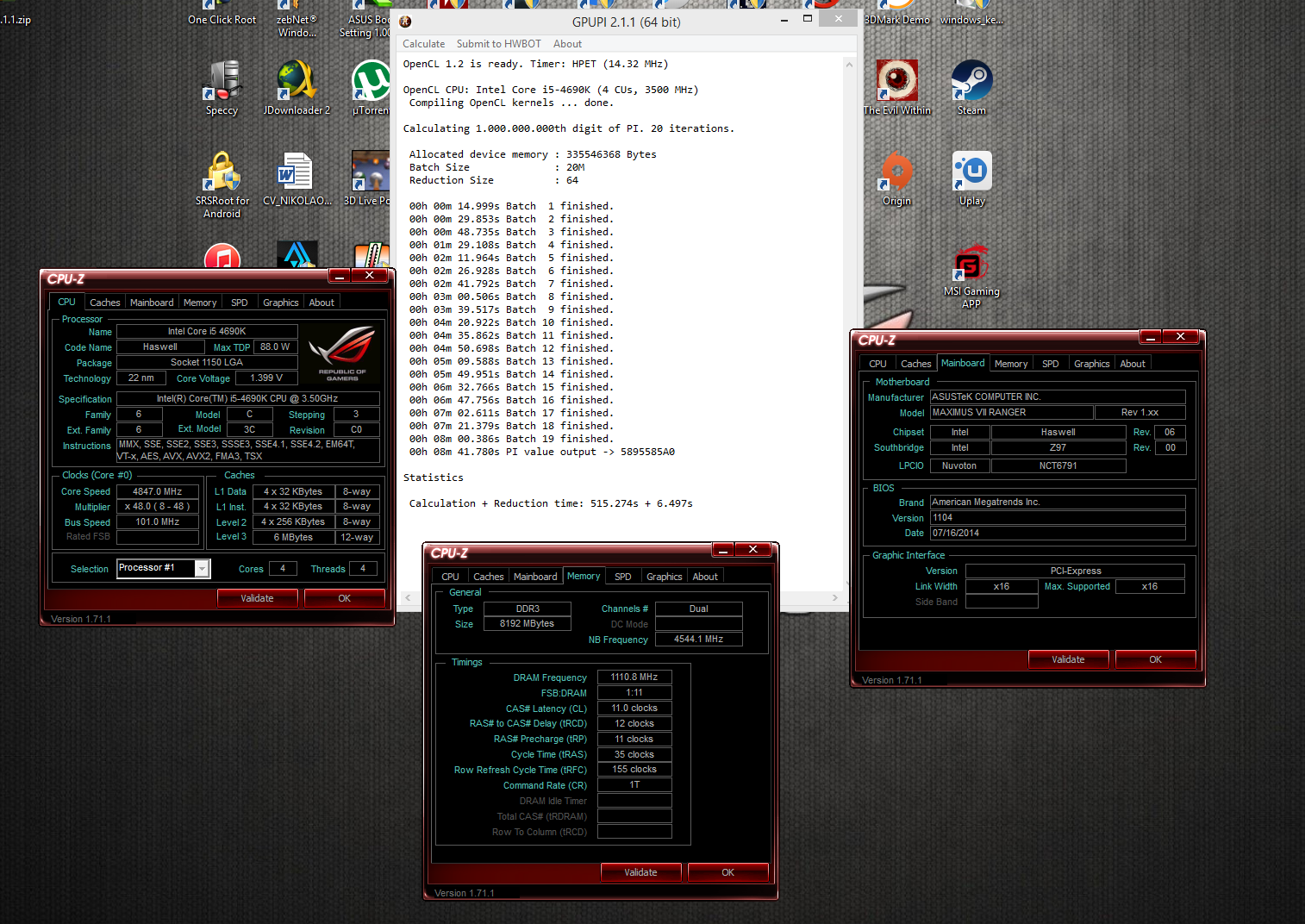
Task: Switch to Memory tab in CPU-Z CPU window
Action: pos(200,303)
